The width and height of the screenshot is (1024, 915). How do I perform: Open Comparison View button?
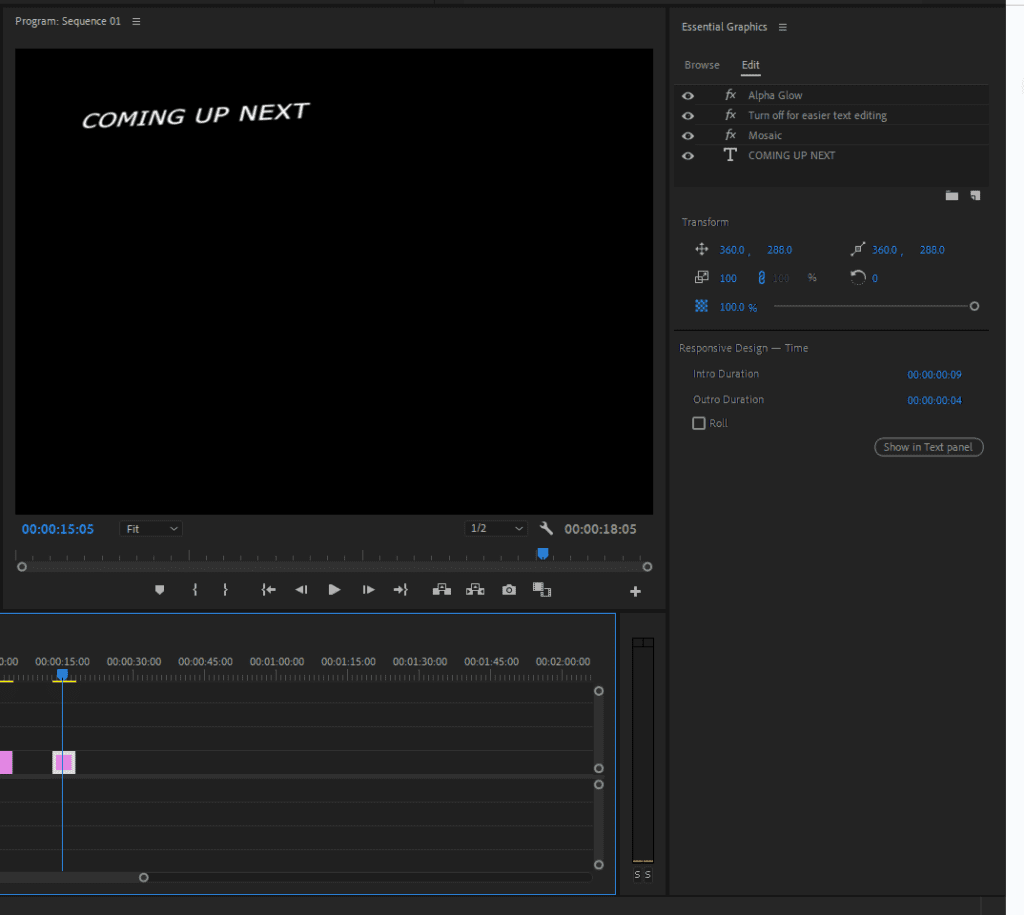click(x=542, y=590)
